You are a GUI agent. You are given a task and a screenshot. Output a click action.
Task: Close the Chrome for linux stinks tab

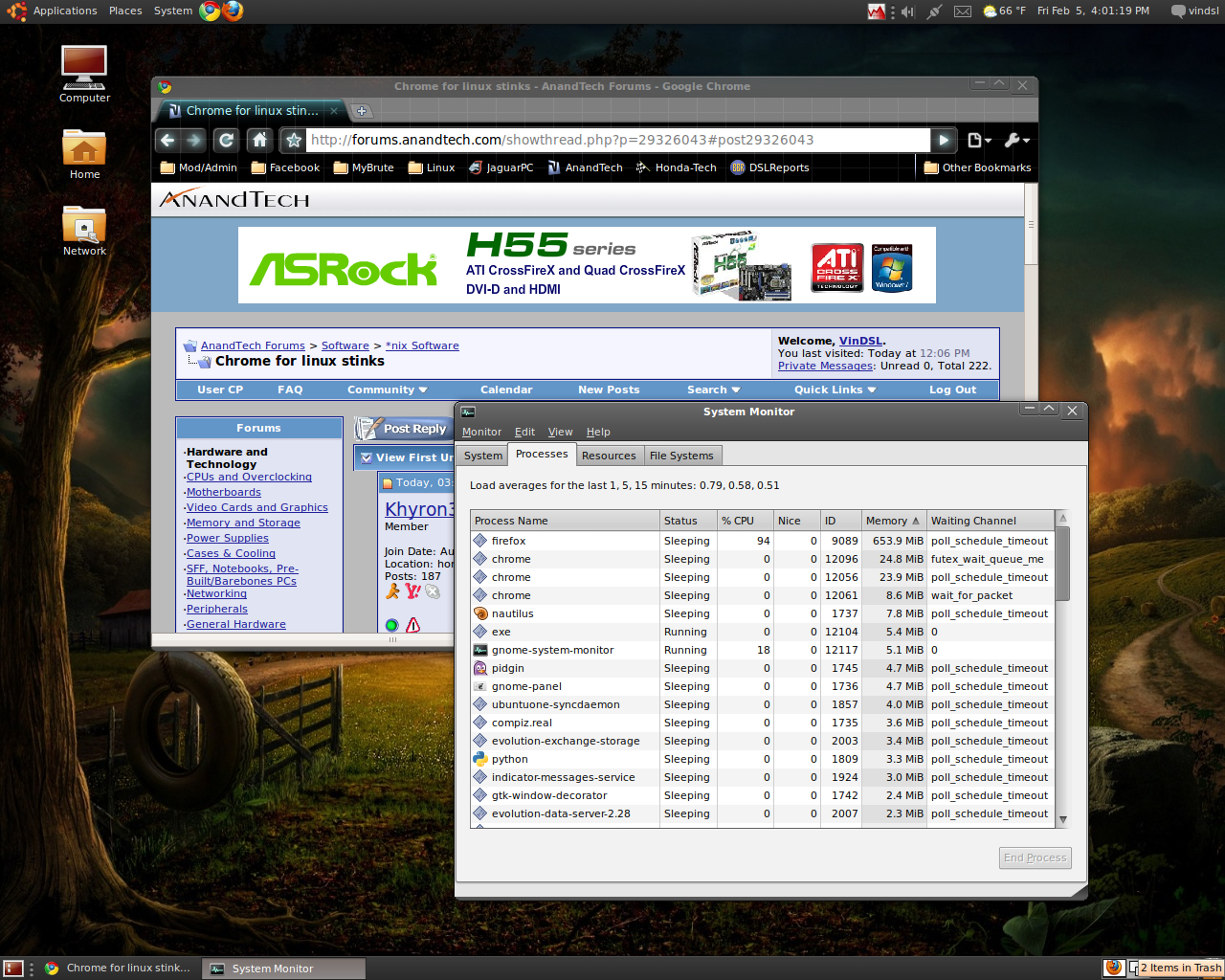click(334, 111)
